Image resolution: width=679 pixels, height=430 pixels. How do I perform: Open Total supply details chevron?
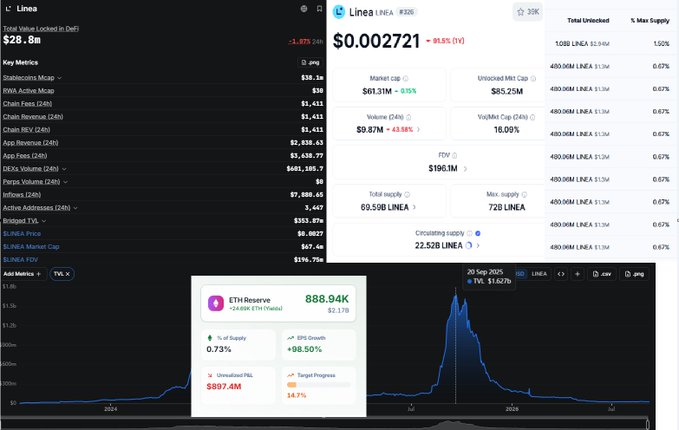(414, 207)
